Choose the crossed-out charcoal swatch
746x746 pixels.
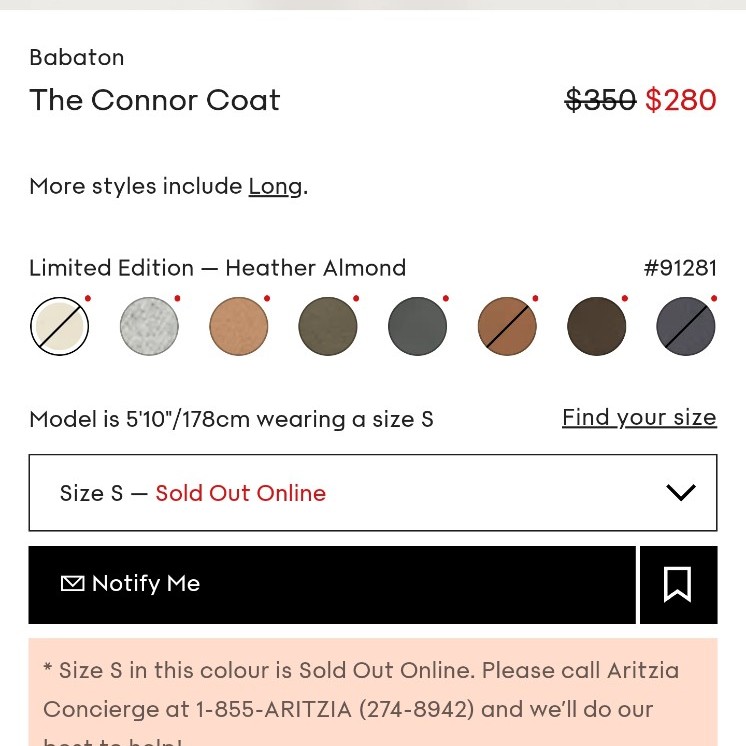(x=686, y=327)
